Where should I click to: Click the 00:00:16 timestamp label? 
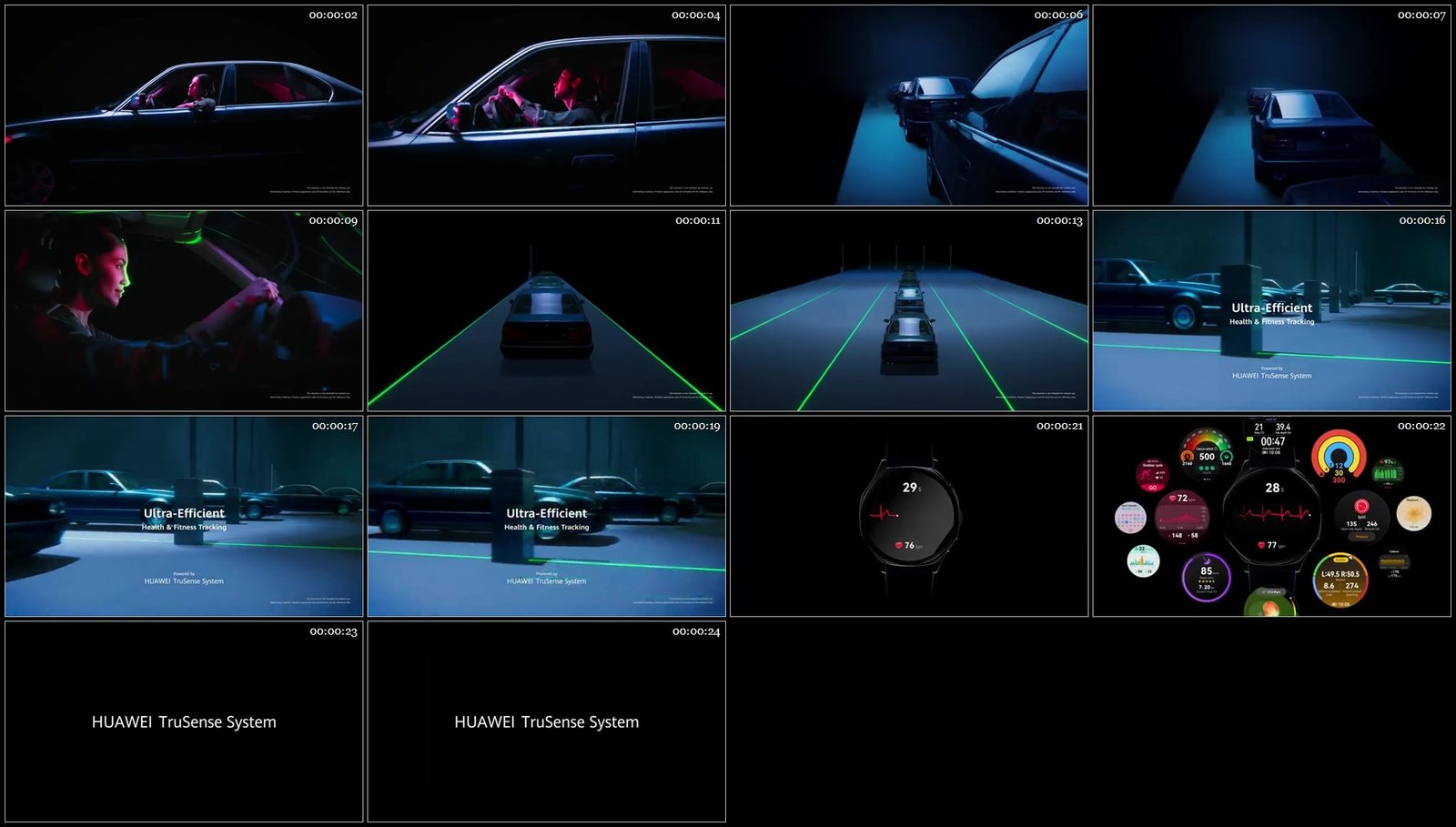(x=1422, y=221)
